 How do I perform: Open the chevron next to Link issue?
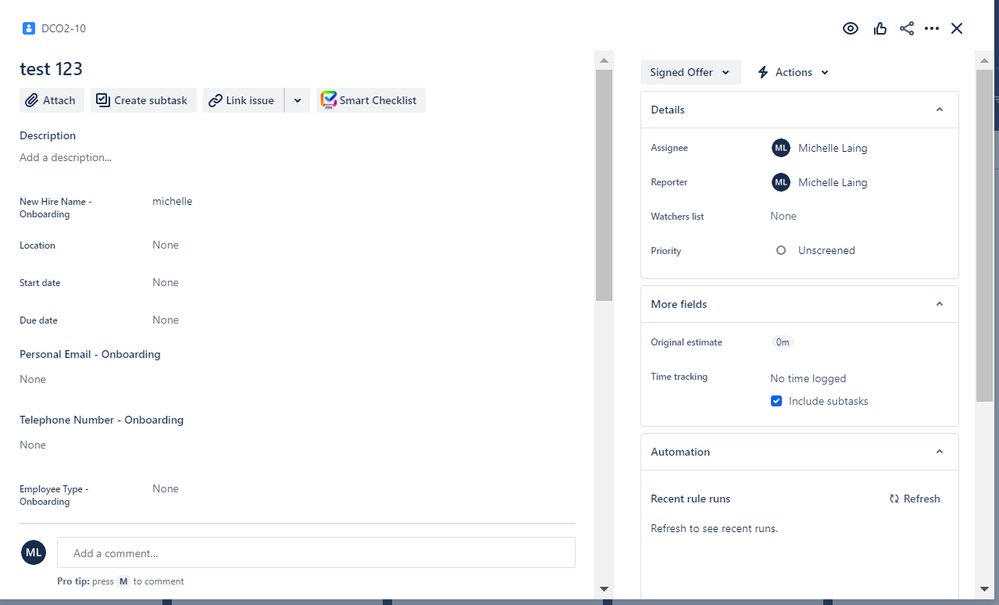[297, 100]
